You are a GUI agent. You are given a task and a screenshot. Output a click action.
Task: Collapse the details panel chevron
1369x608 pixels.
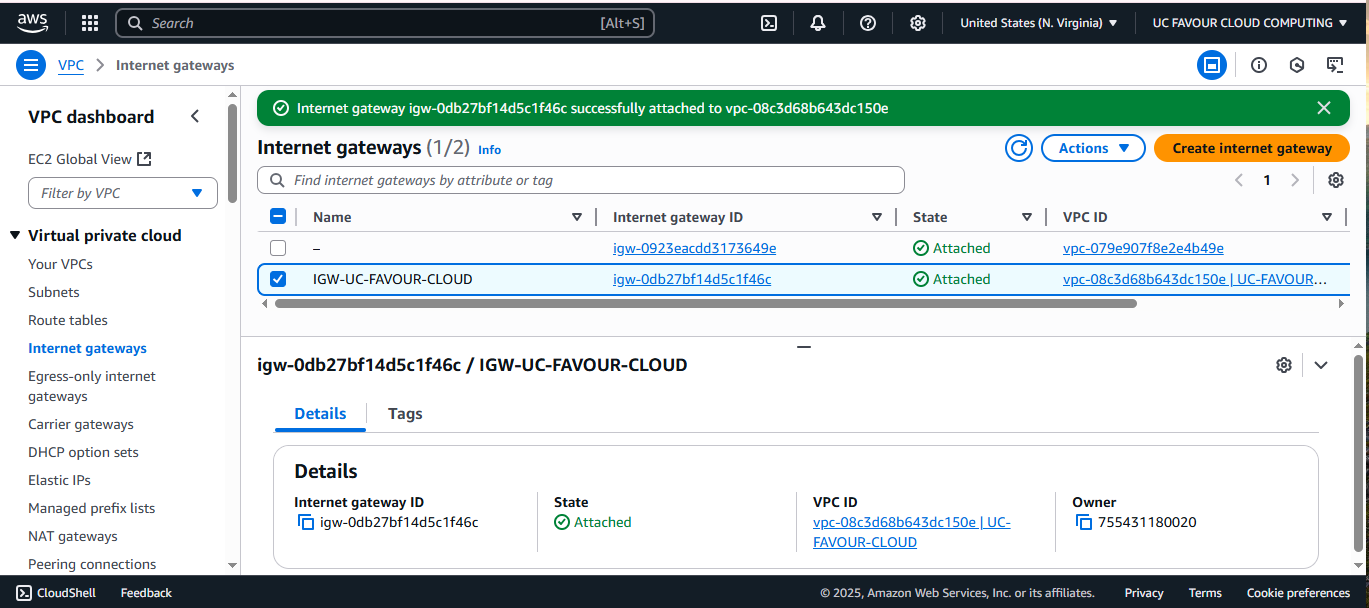coord(1321,365)
